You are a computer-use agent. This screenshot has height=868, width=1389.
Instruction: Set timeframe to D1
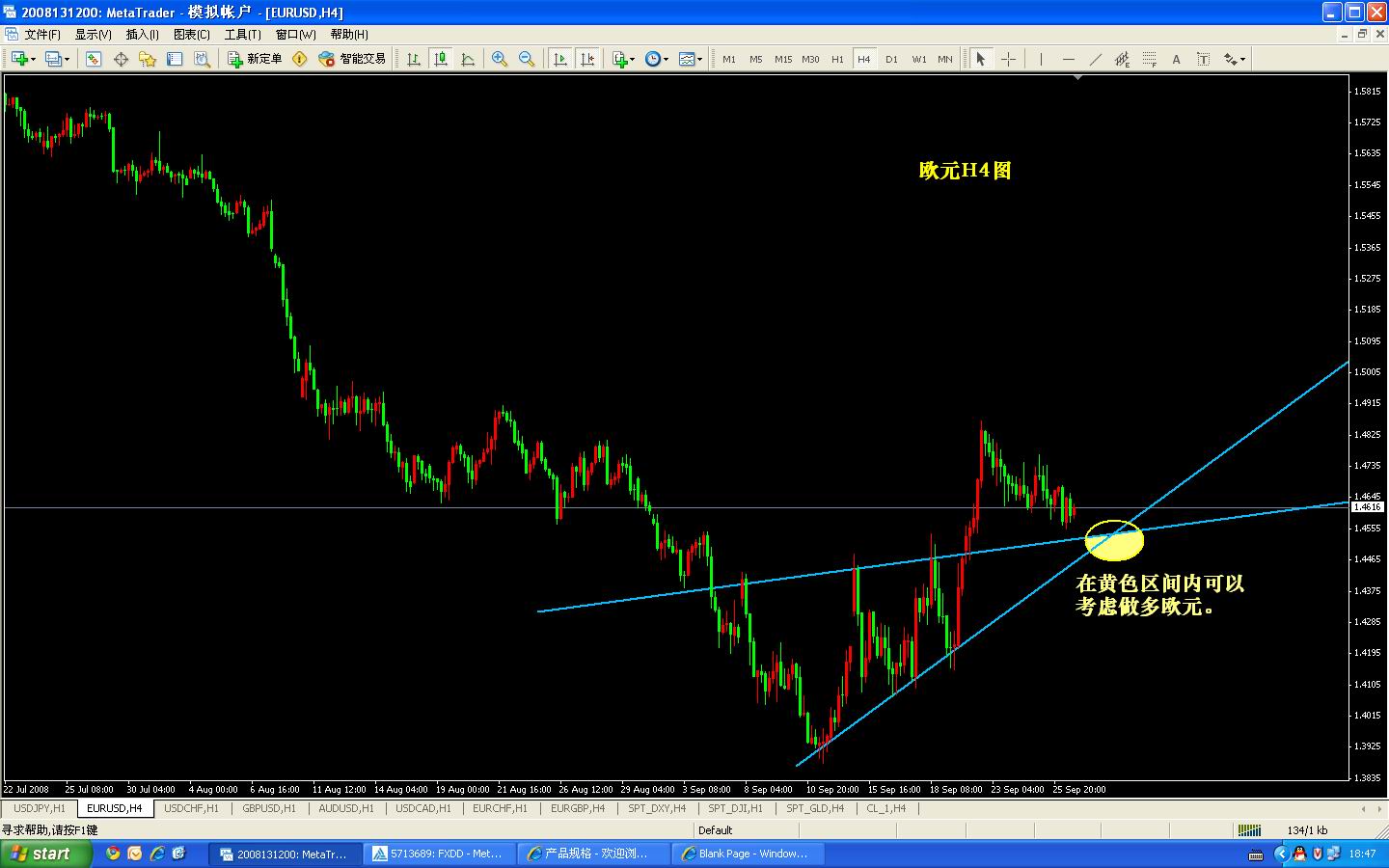(x=891, y=59)
